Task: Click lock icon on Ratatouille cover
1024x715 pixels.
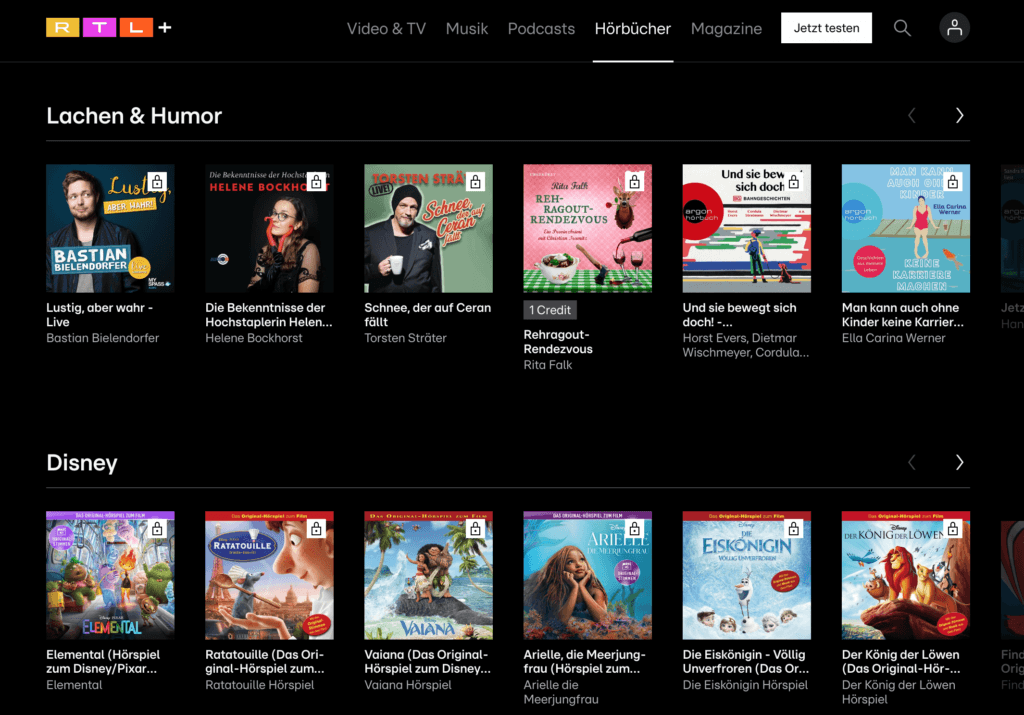Action: pyautogui.click(x=316, y=529)
